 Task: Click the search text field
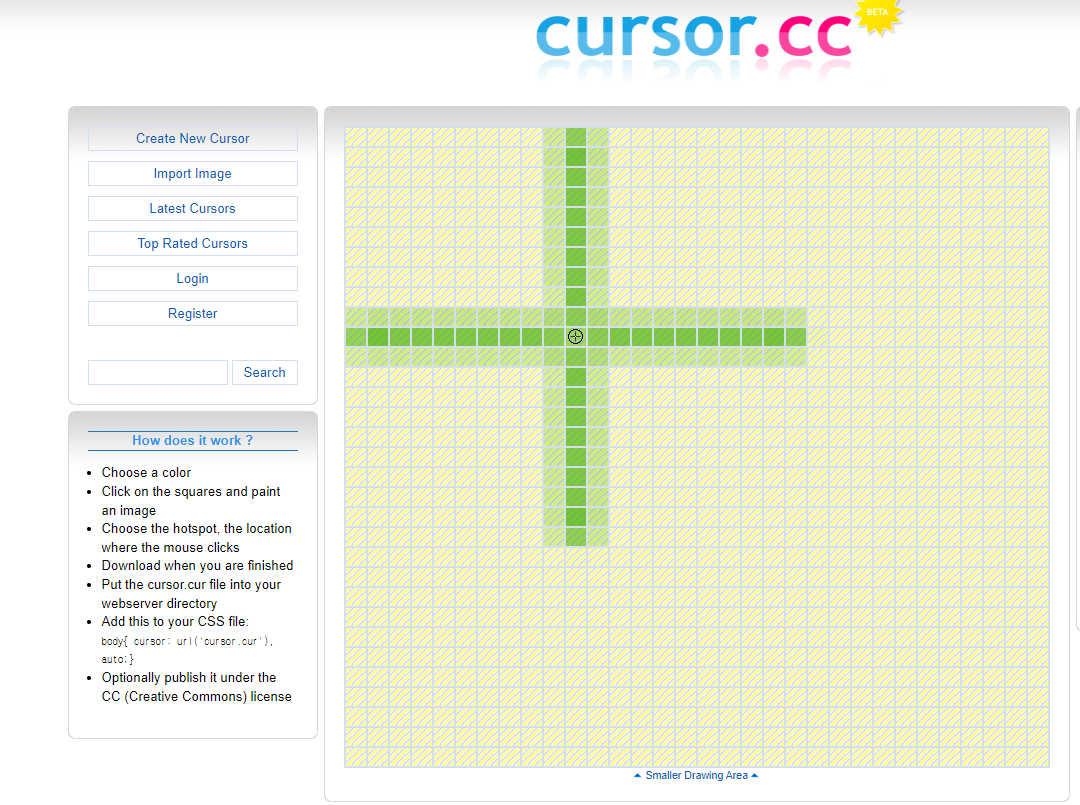point(158,373)
